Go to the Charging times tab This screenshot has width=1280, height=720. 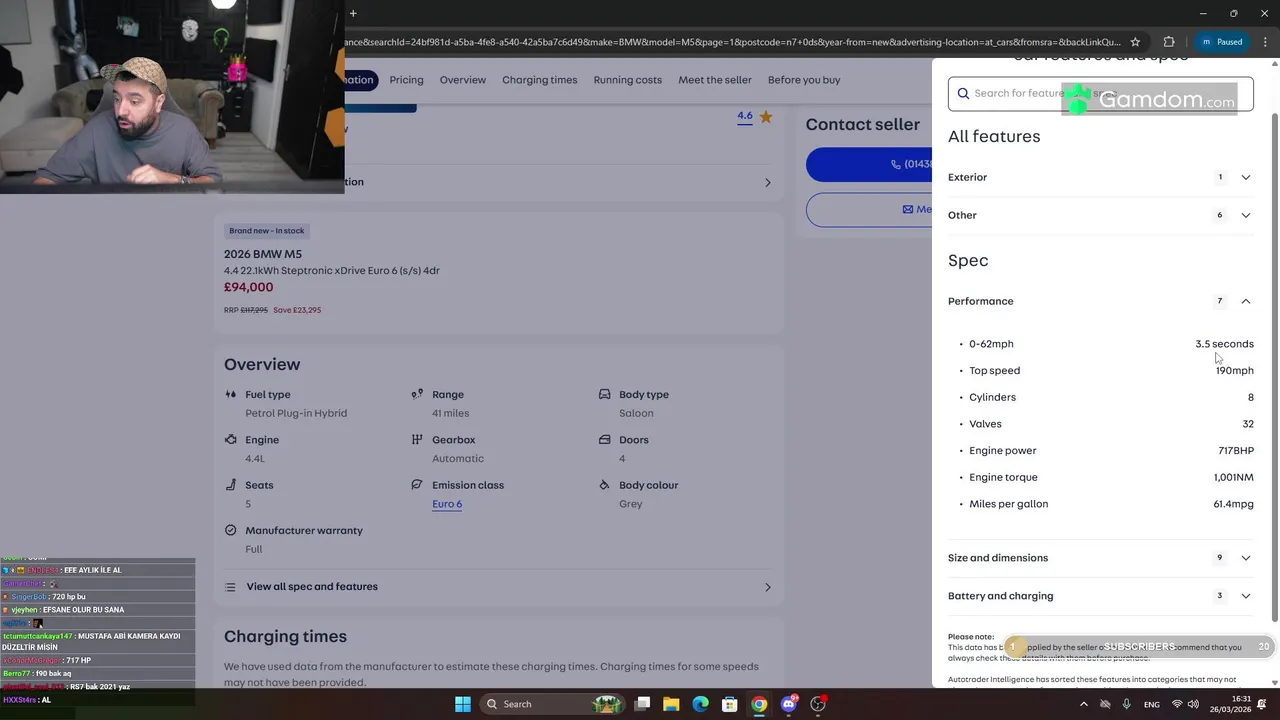coord(540,80)
